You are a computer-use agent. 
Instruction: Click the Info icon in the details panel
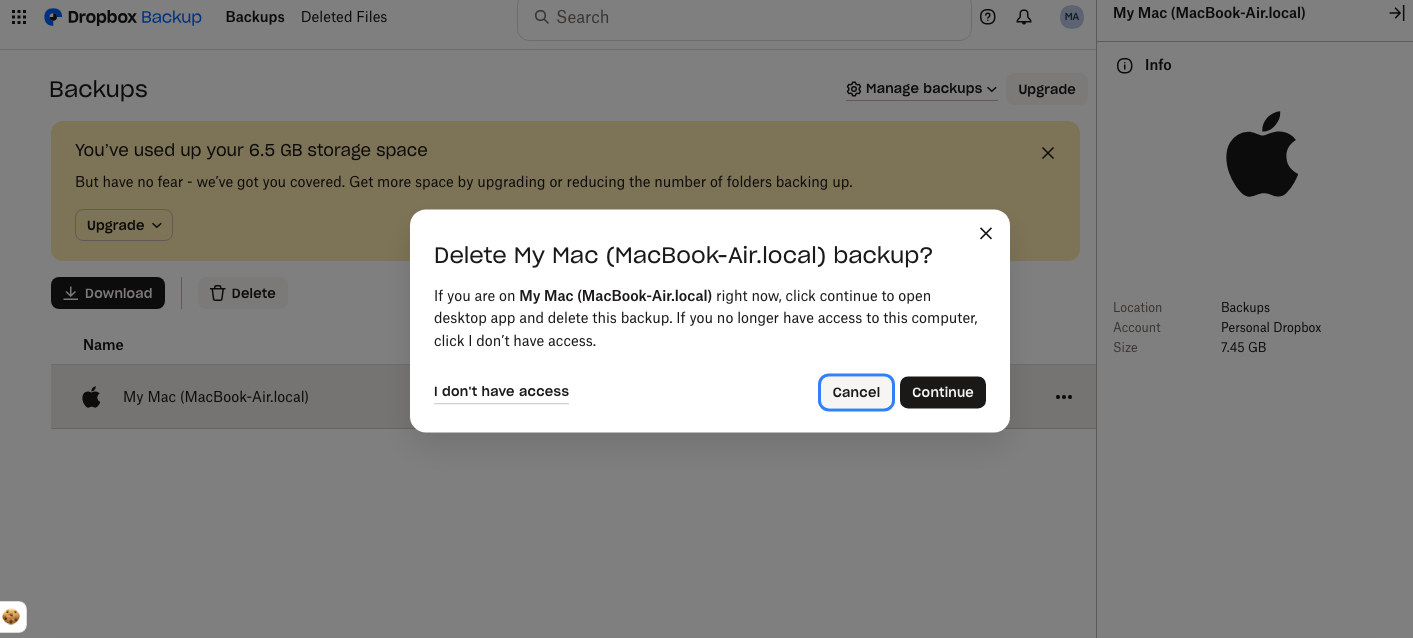[1124, 65]
